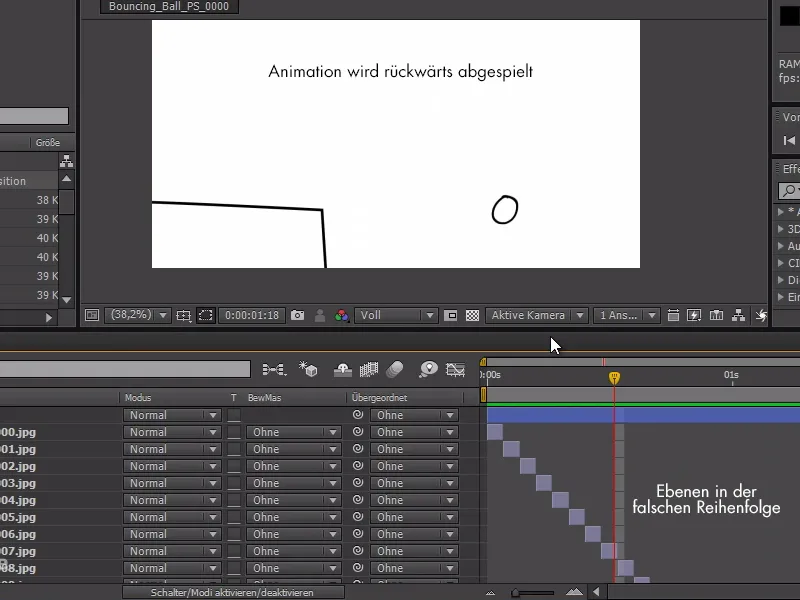Open the magnification dropdown showing 38,2%
The height and width of the screenshot is (600, 800).
(x=137, y=315)
